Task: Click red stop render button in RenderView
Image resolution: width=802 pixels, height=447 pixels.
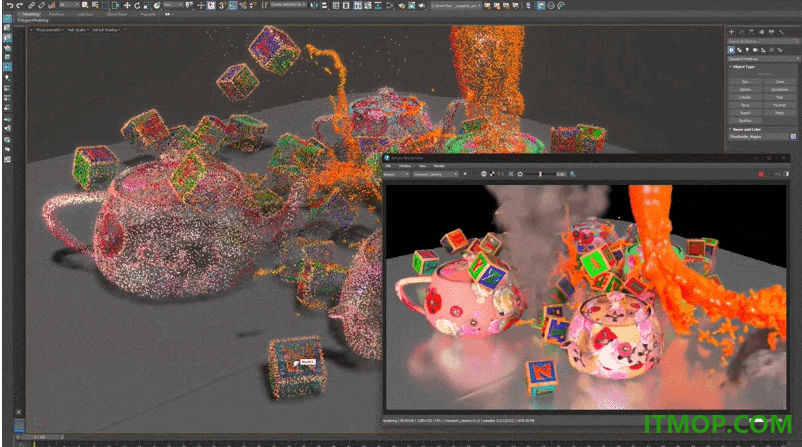Action: (761, 174)
